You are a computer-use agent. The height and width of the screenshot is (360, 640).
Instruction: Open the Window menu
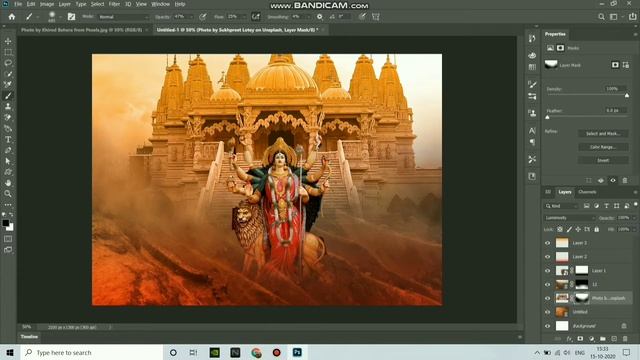point(160,4)
